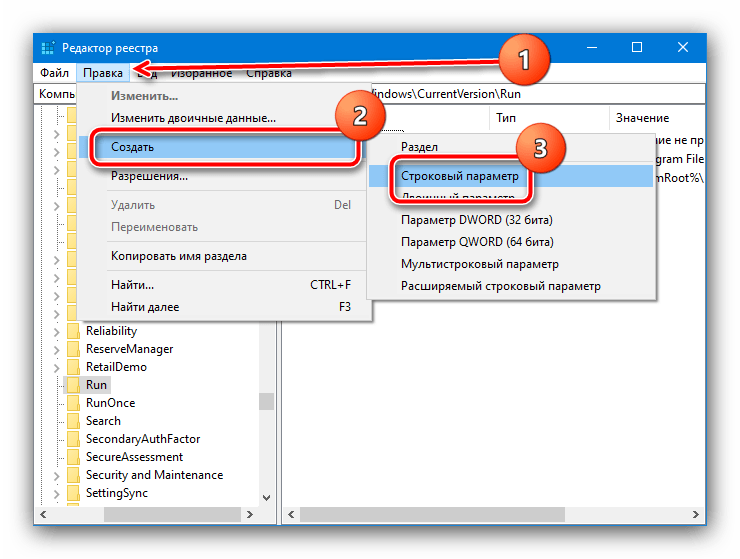Open the Правка menu
The height and width of the screenshot is (559, 740).
click(103, 73)
